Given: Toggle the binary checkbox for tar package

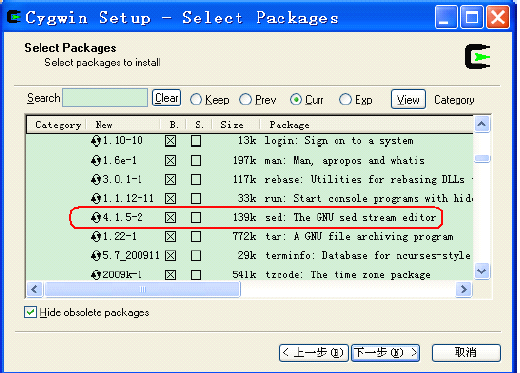Looking at the screenshot, I should coord(170,237).
